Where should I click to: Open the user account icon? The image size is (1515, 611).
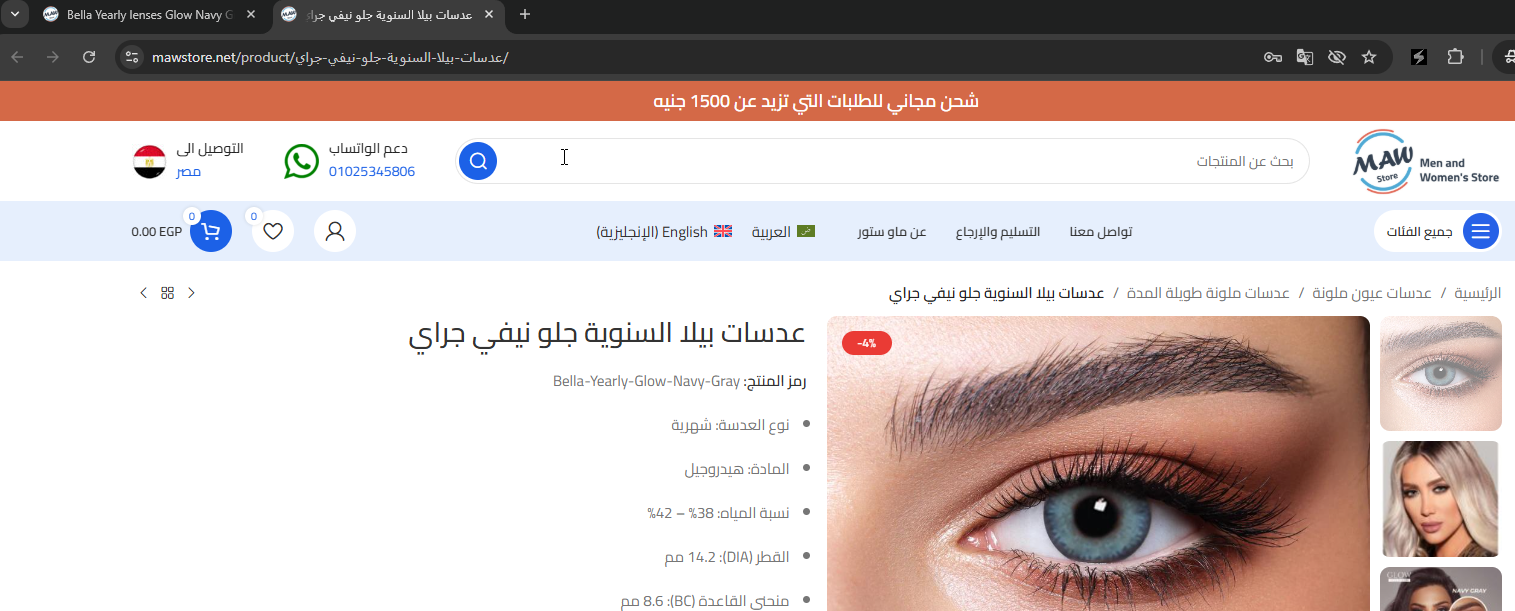tap(335, 231)
